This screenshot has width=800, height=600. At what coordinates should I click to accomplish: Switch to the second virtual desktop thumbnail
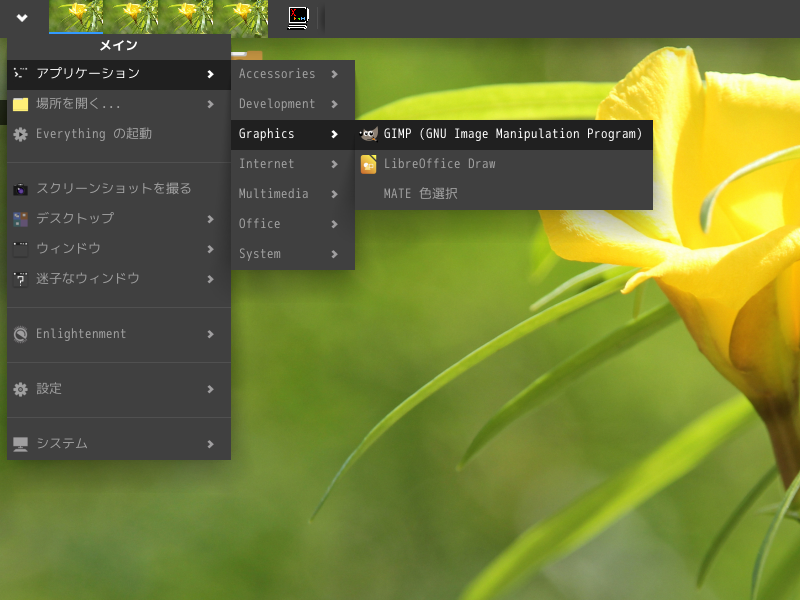coord(131,18)
